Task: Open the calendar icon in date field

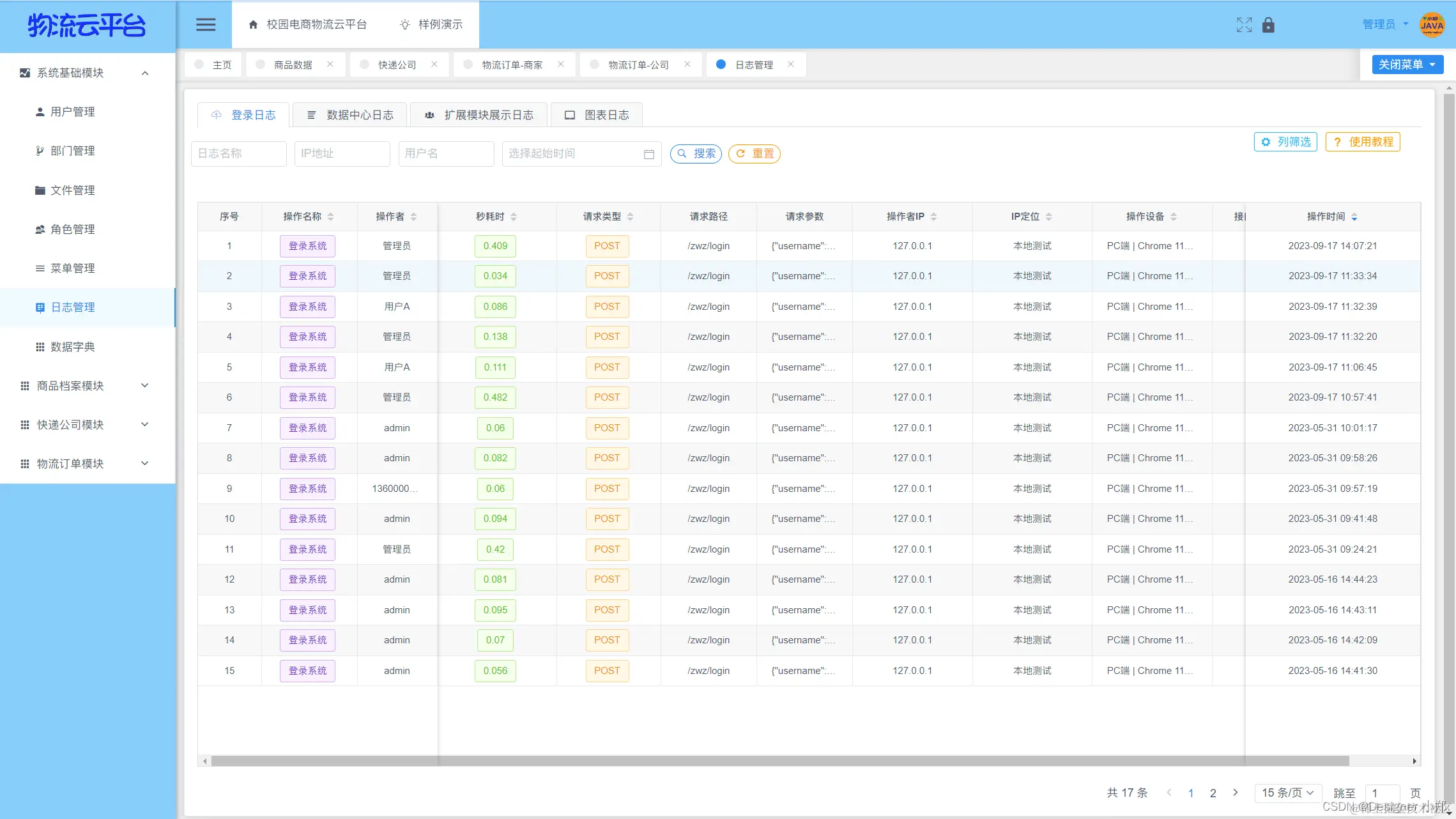Action: tap(648, 154)
